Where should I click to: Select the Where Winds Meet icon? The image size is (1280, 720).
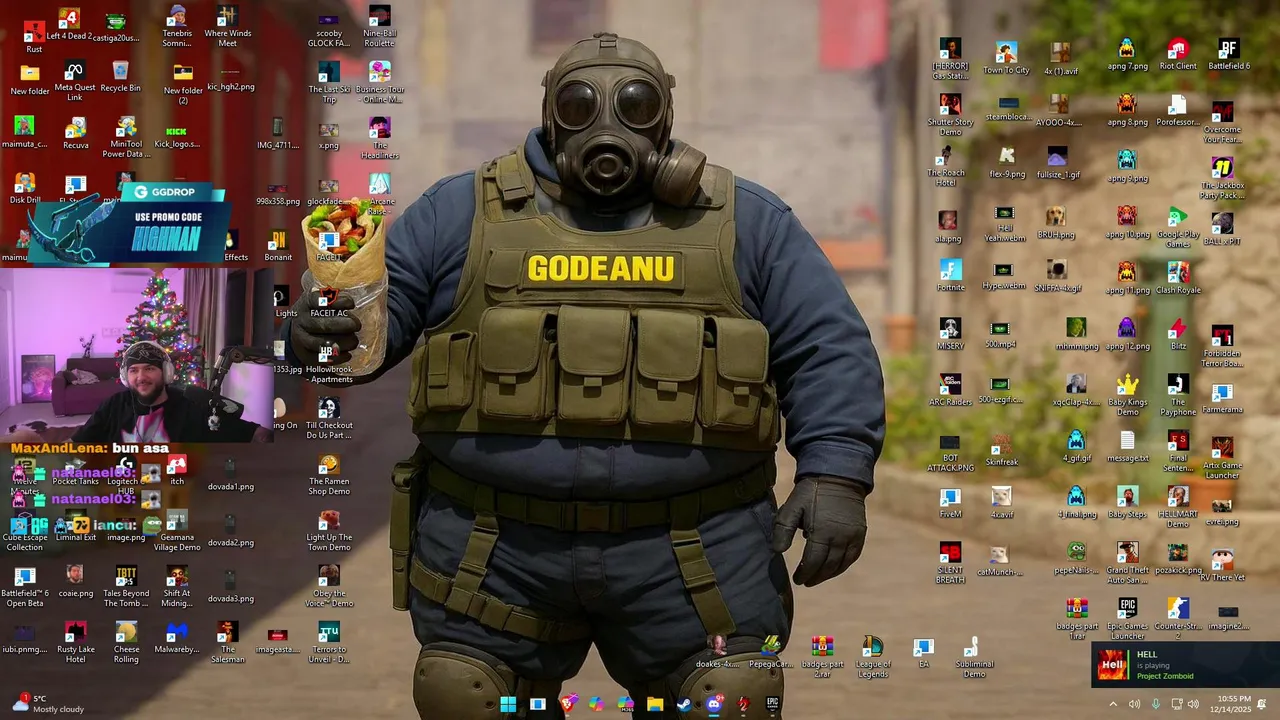click(x=228, y=27)
